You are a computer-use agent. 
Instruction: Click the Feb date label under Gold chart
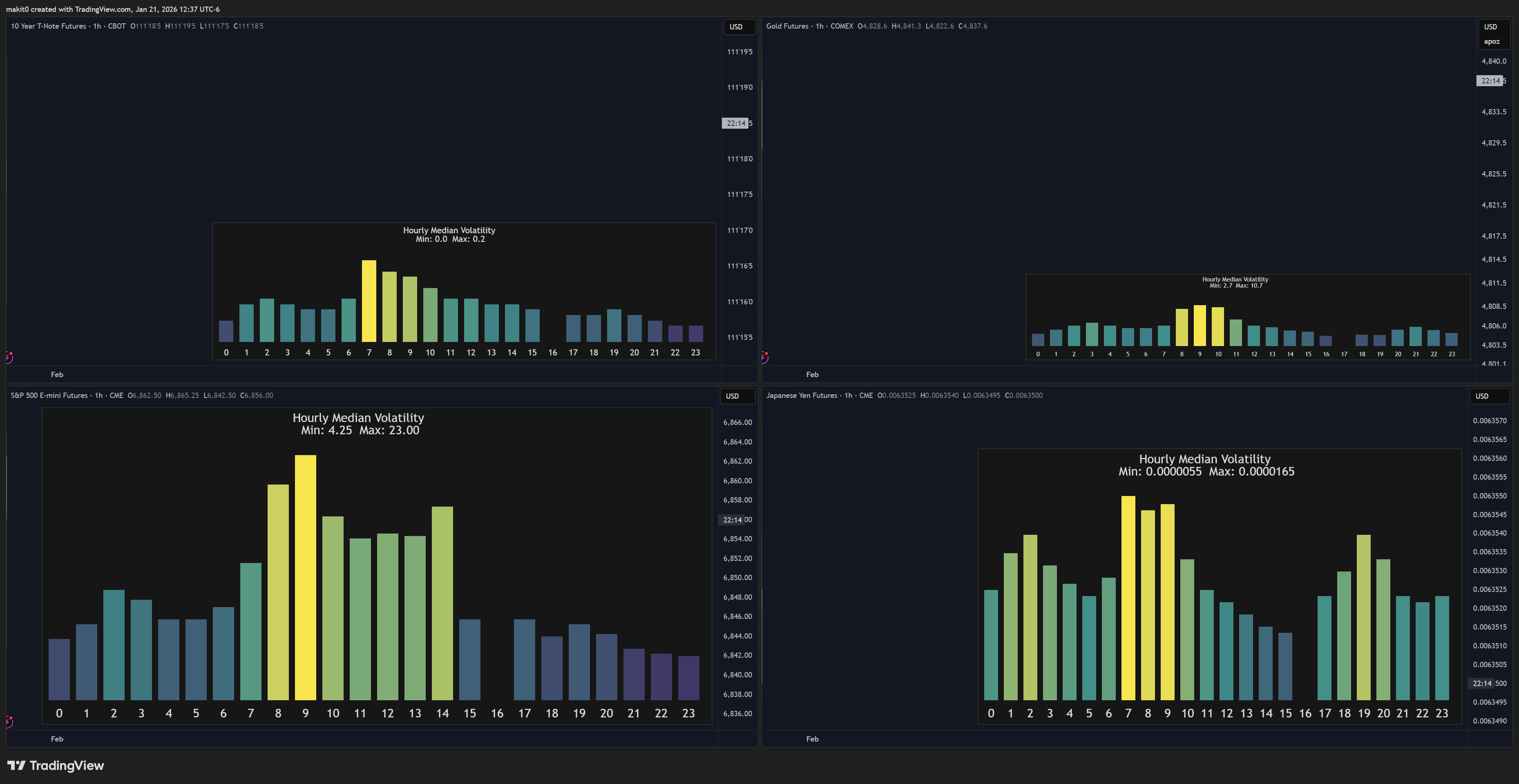click(x=812, y=374)
